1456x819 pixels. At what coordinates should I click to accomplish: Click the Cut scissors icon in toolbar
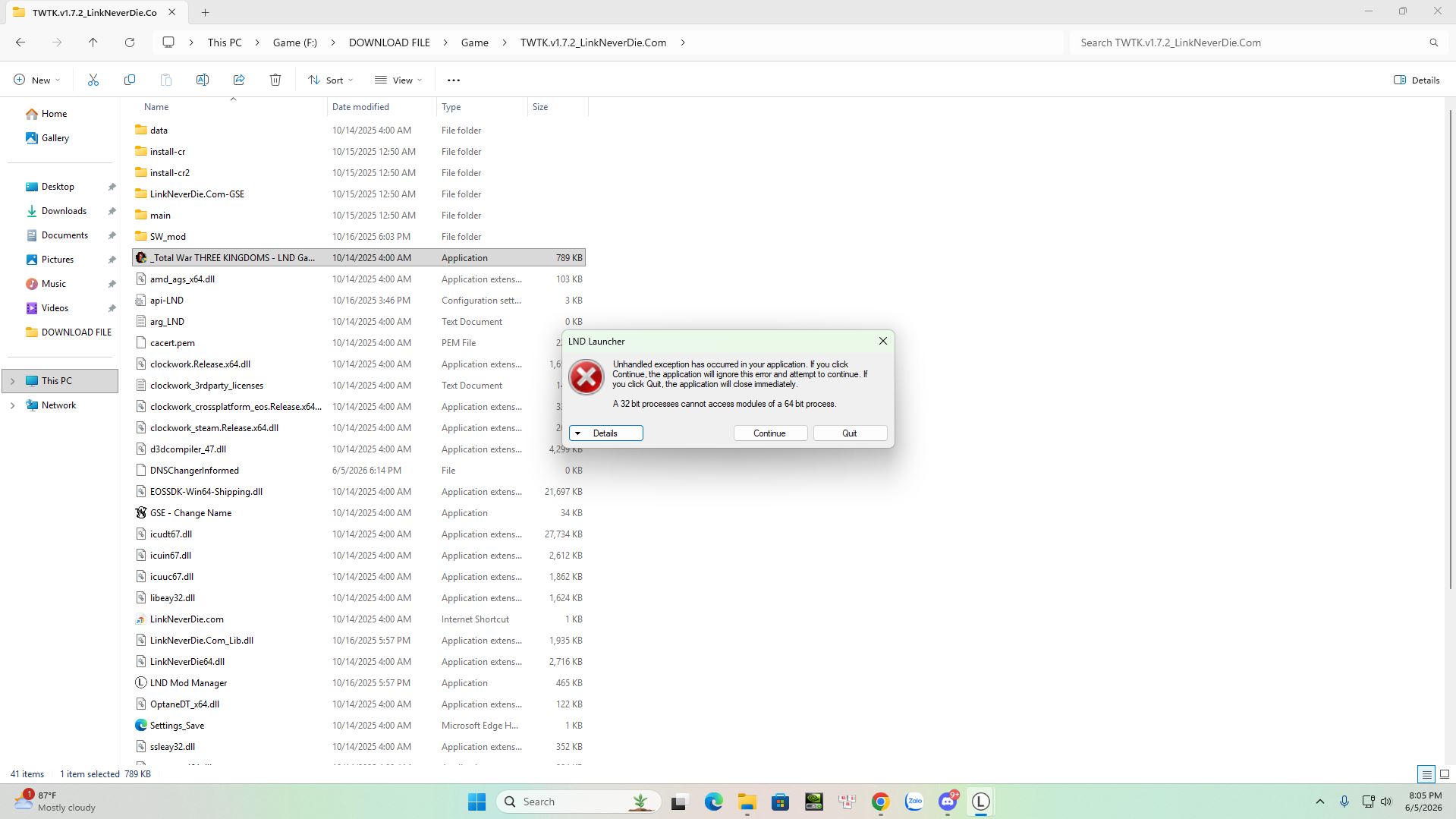tap(93, 80)
